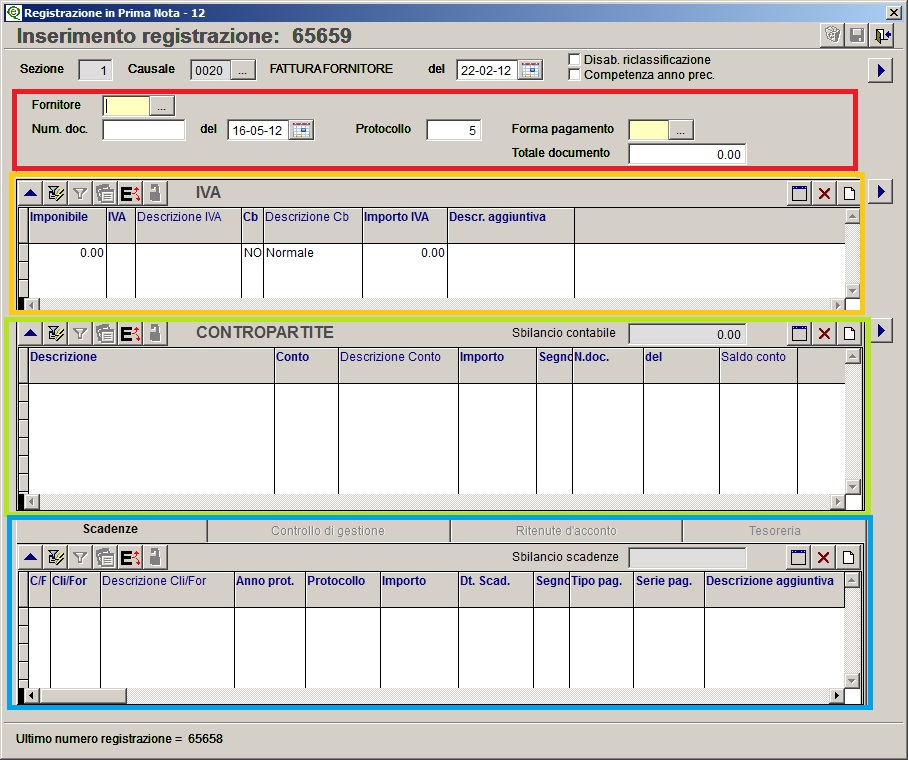Click the new page icon in Scadenze

click(848, 557)
